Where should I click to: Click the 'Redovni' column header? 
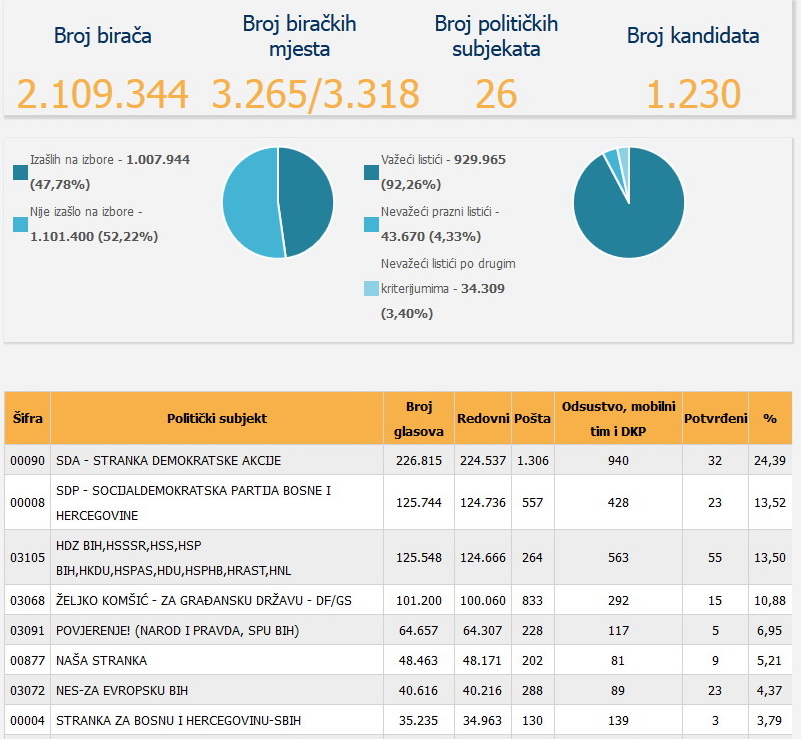pos(483,418)
